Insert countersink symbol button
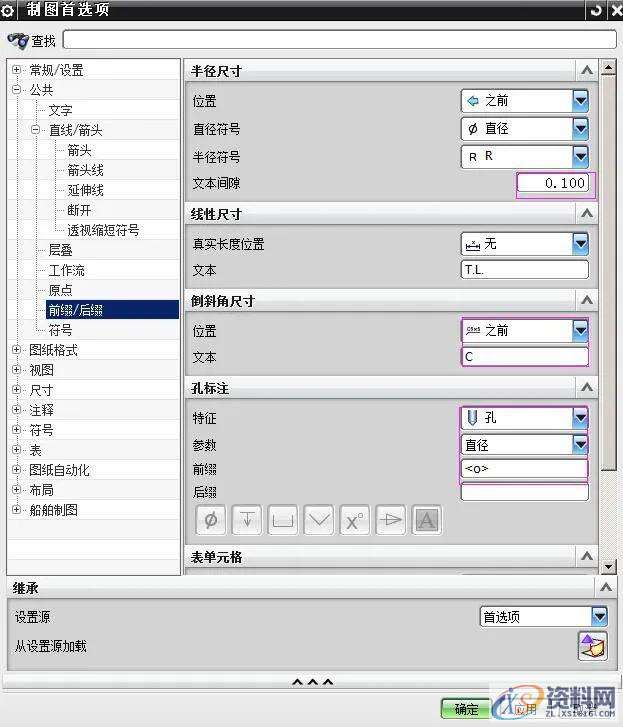623x727 pixels. [319, 520]
